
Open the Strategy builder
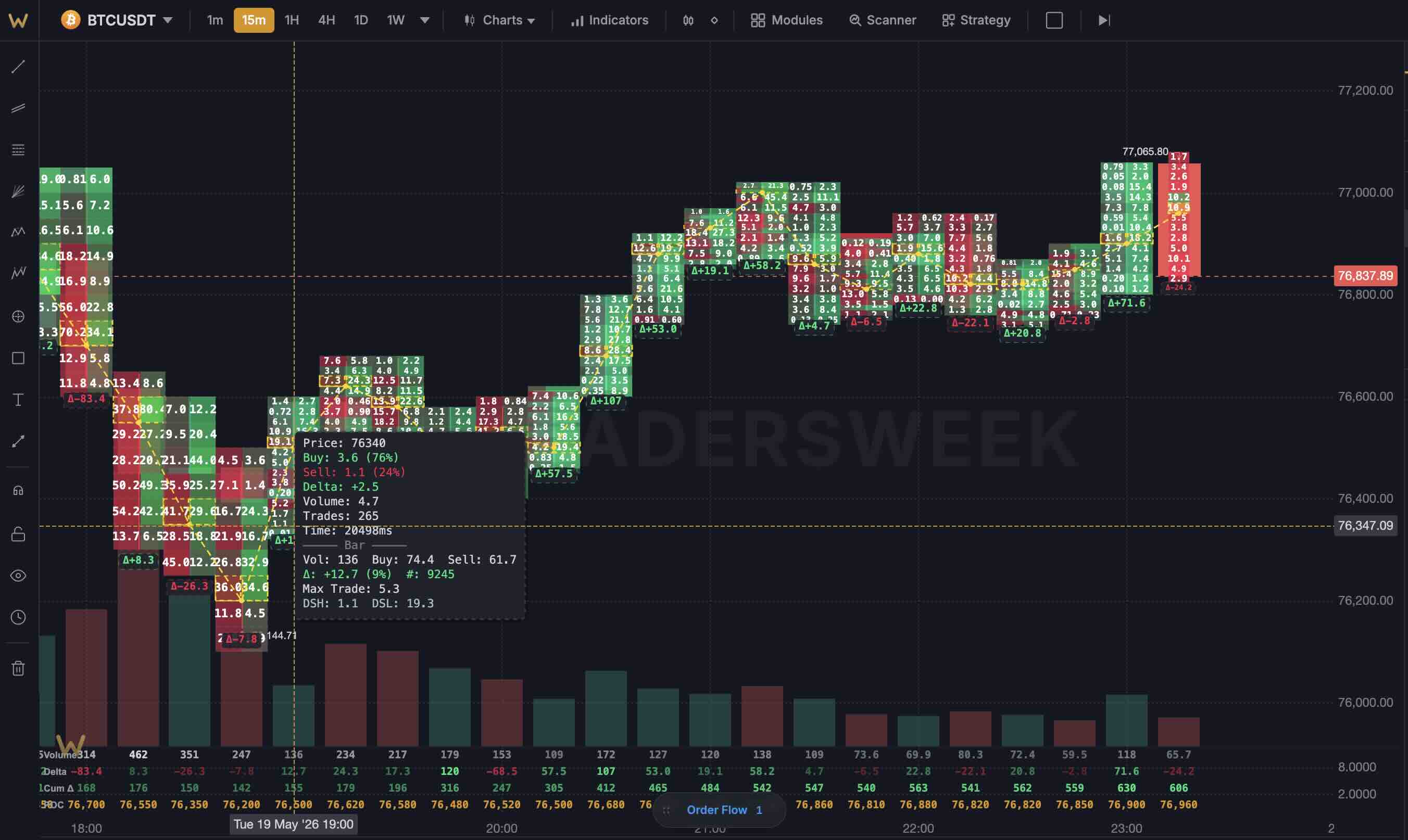click(x=976, y=20)
